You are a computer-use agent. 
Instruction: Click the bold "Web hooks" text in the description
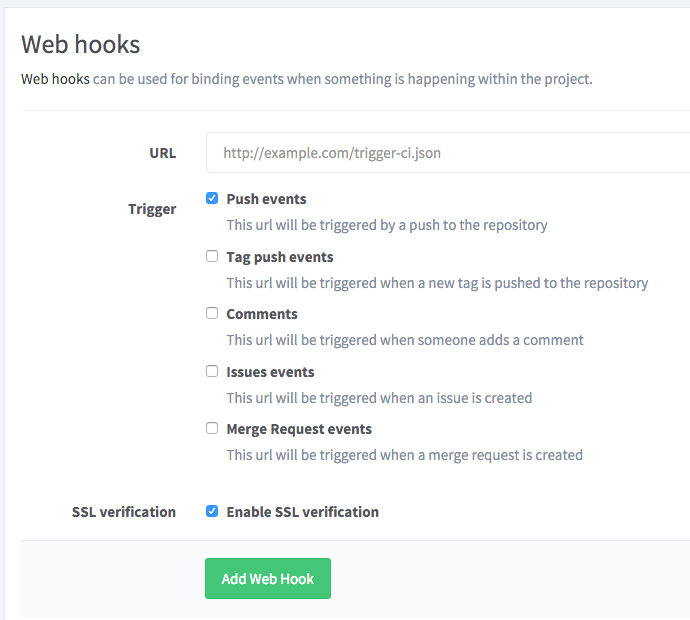point(55,78)
